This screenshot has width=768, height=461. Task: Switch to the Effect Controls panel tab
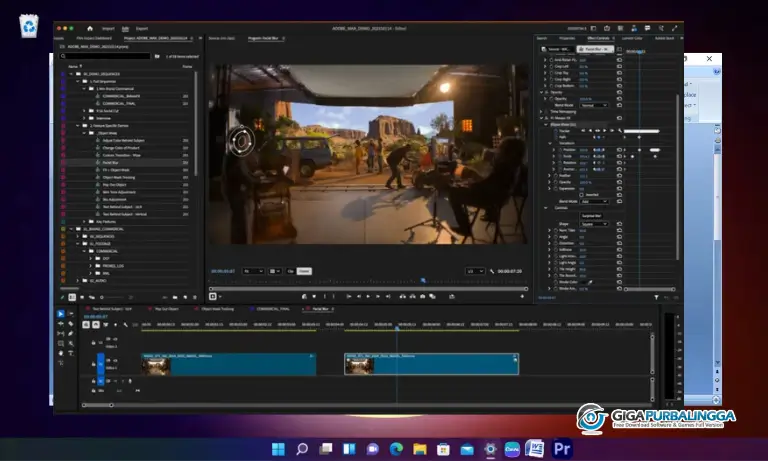599,38
